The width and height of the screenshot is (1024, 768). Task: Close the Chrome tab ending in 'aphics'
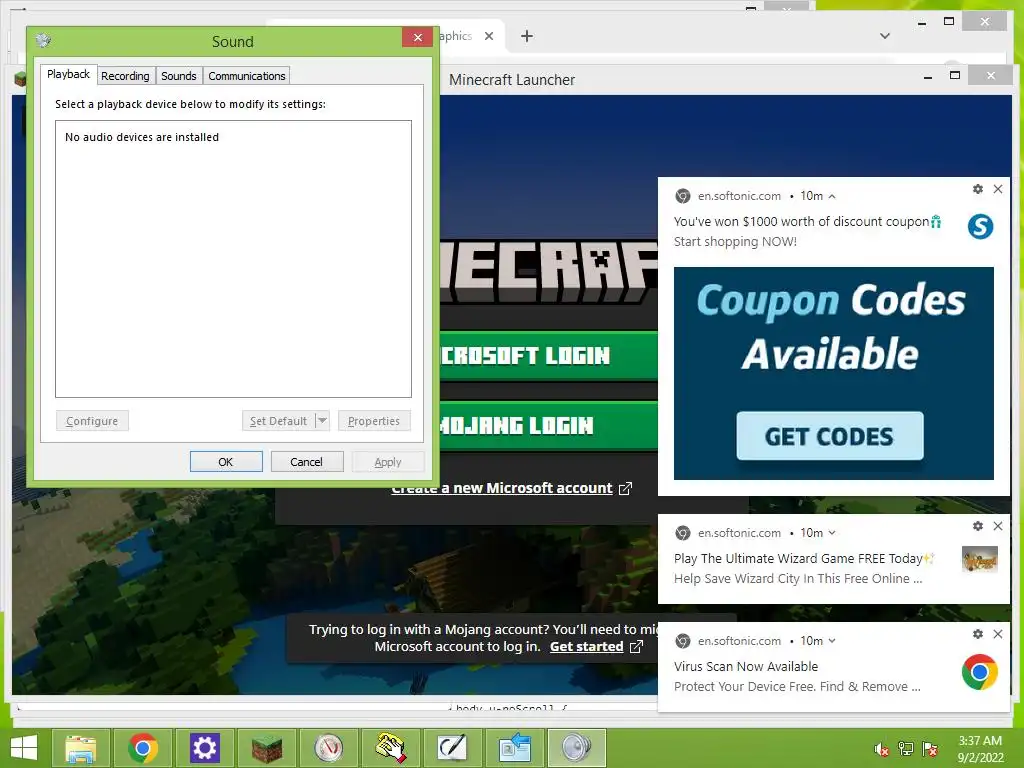488,36
